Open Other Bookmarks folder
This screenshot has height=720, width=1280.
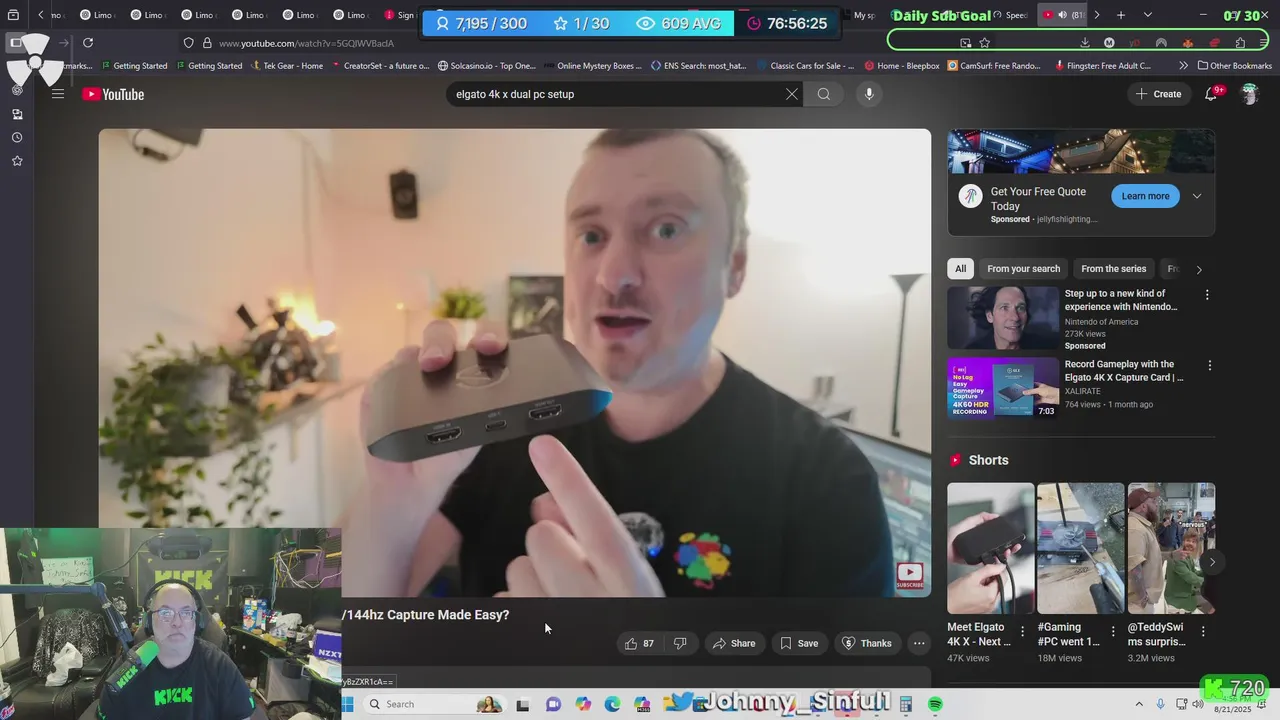click(x=1234, y=65)
